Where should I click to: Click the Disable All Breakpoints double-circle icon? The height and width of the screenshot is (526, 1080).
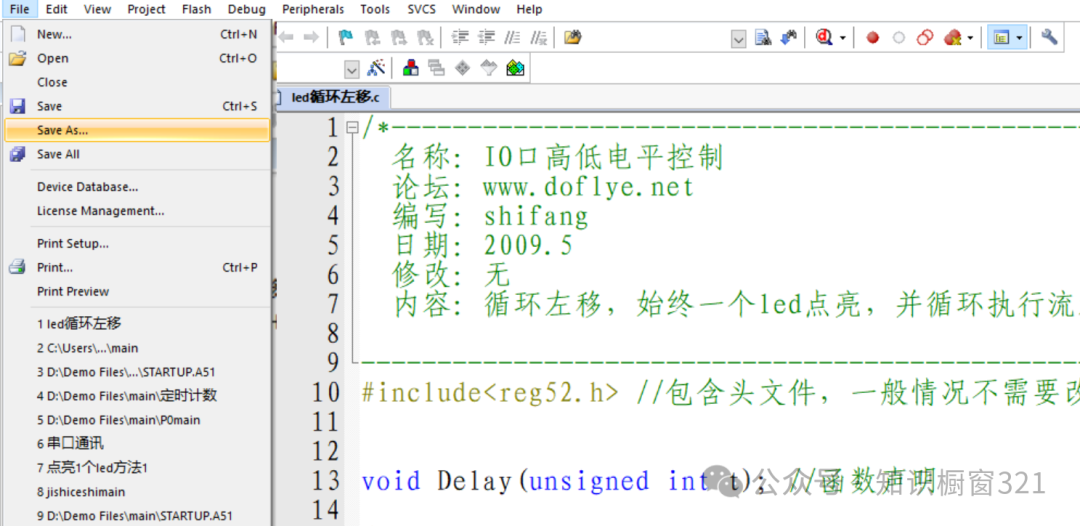[x=925, y=38]
